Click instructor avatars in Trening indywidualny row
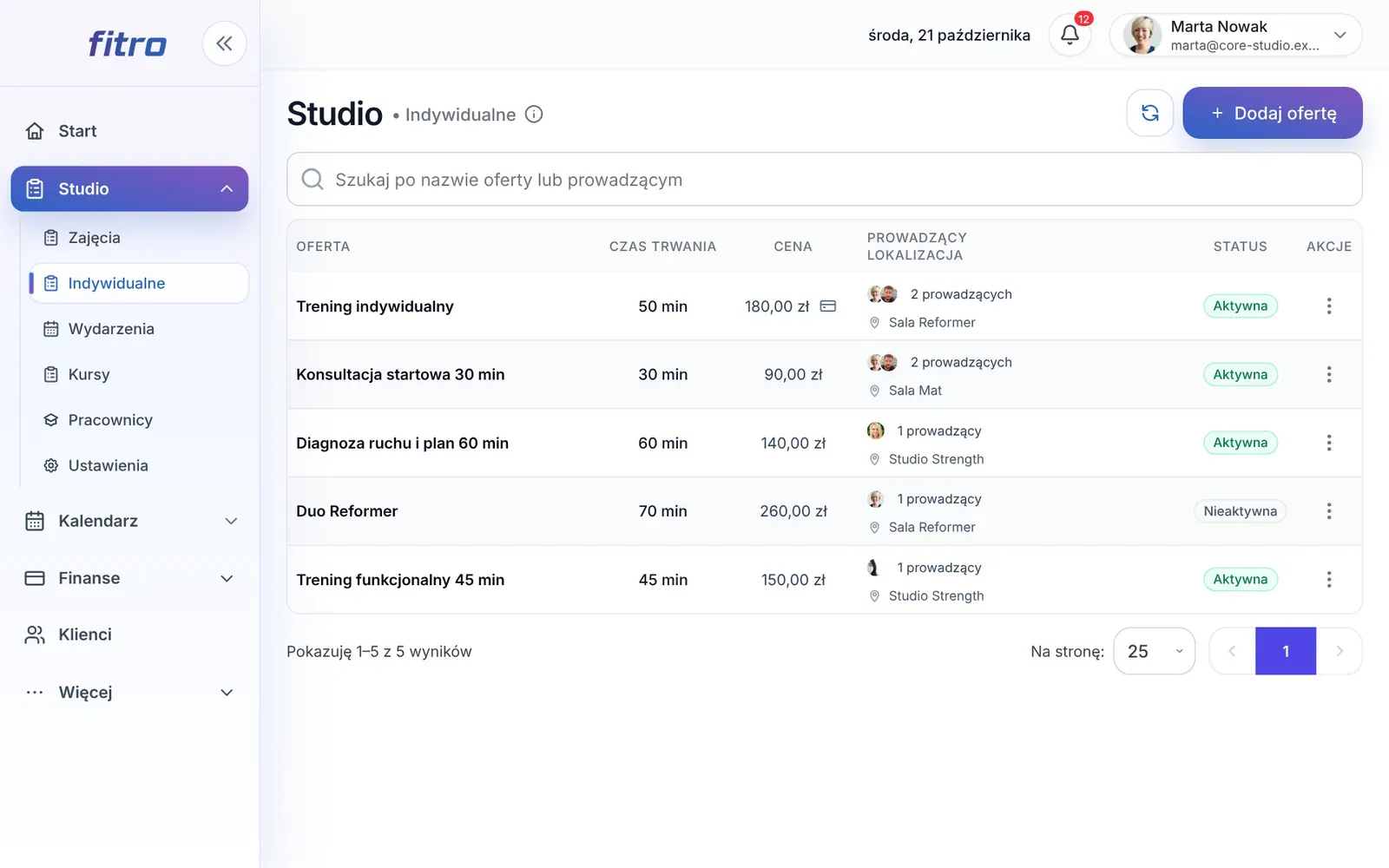This screenshot has width=1389, height=868. pyautogui.click(x=882, y=294)
